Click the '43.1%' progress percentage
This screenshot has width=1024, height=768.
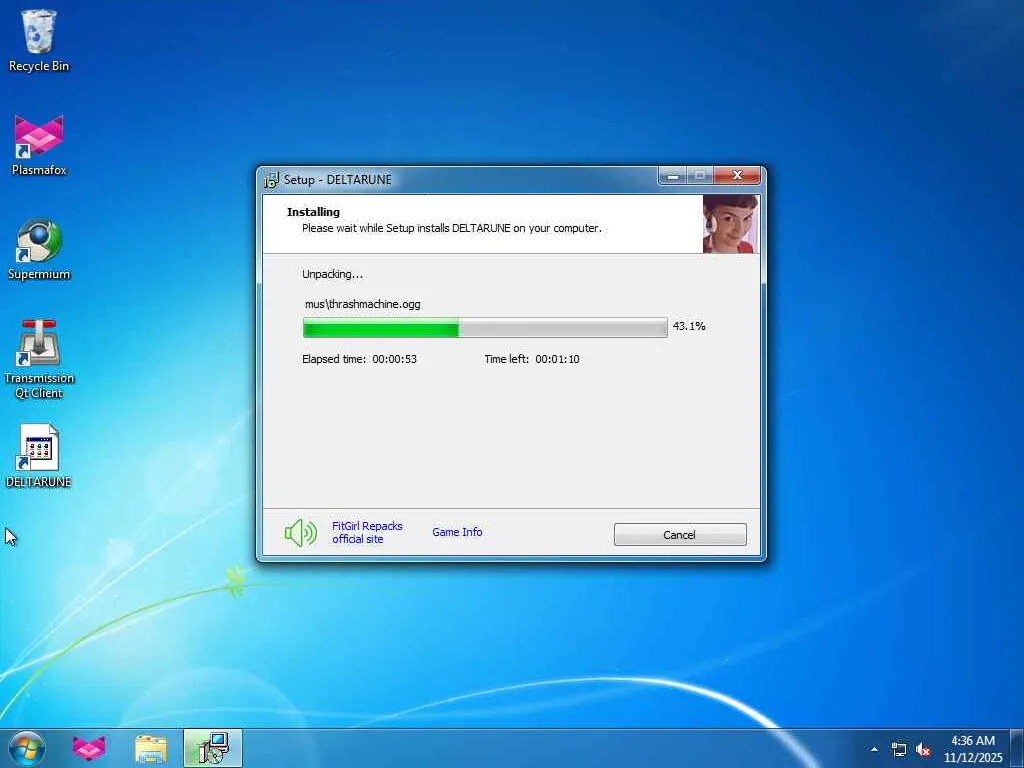(x=689, y=326)
